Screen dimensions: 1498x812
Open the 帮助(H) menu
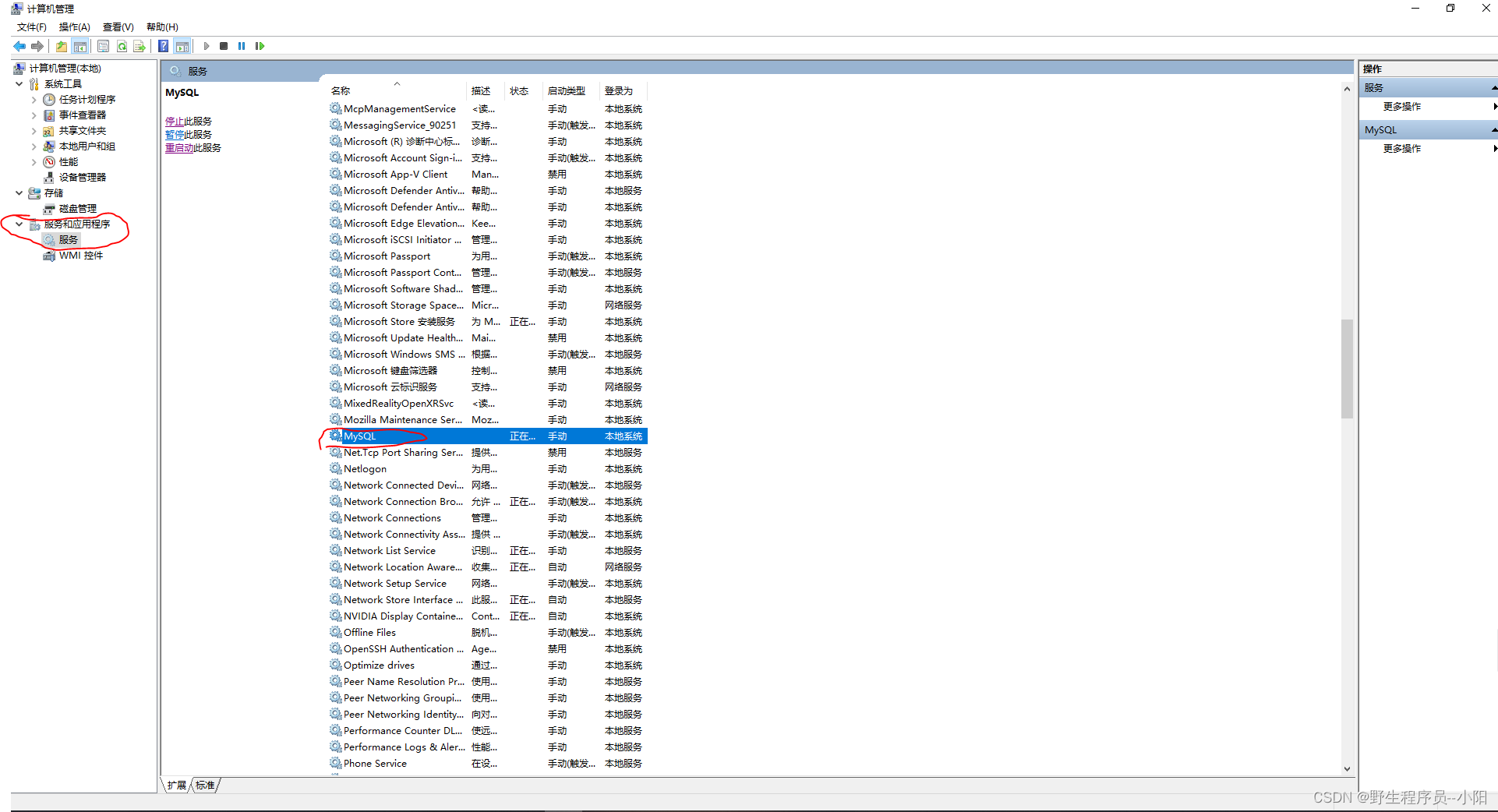point(162,26)
